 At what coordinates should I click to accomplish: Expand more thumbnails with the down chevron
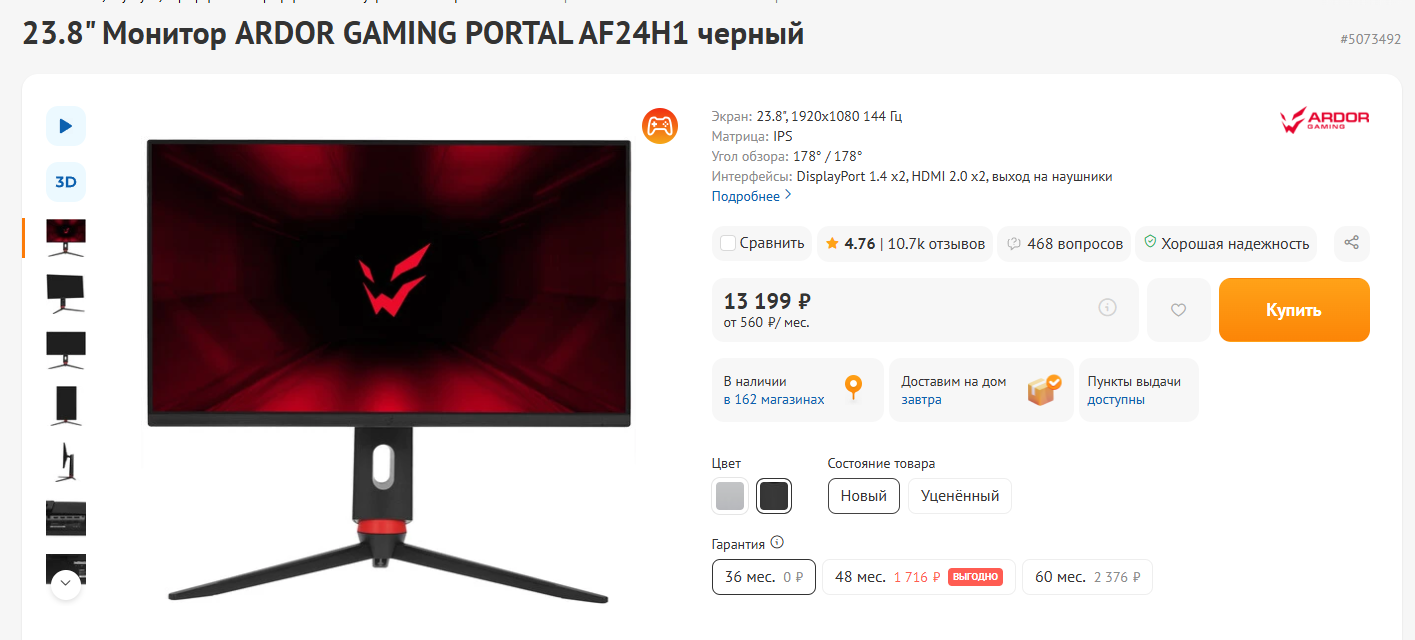66,582
